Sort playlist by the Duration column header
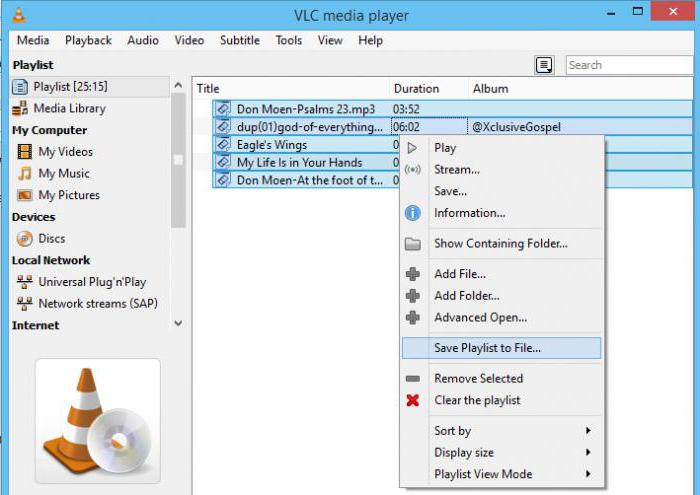Screen dimensions: 700x495 pyautogui.click(x=429, y=88)
